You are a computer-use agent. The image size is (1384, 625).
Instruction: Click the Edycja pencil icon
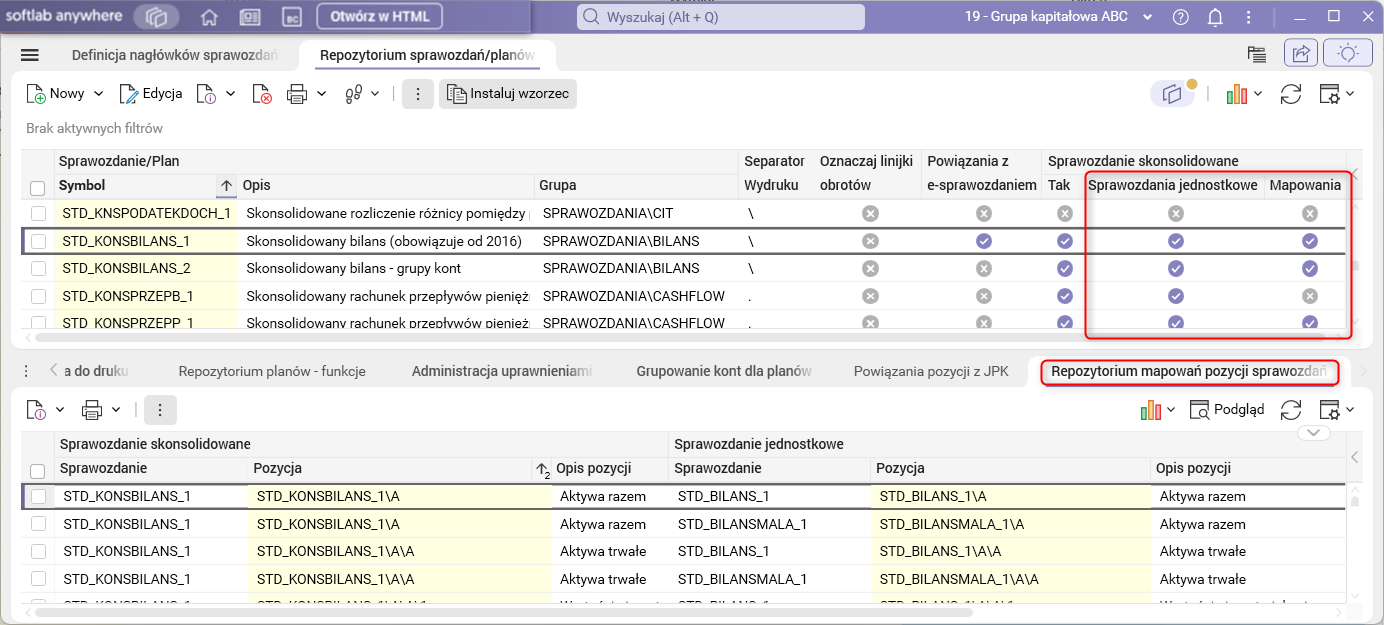pyautogui.click(x=129, y=94)
